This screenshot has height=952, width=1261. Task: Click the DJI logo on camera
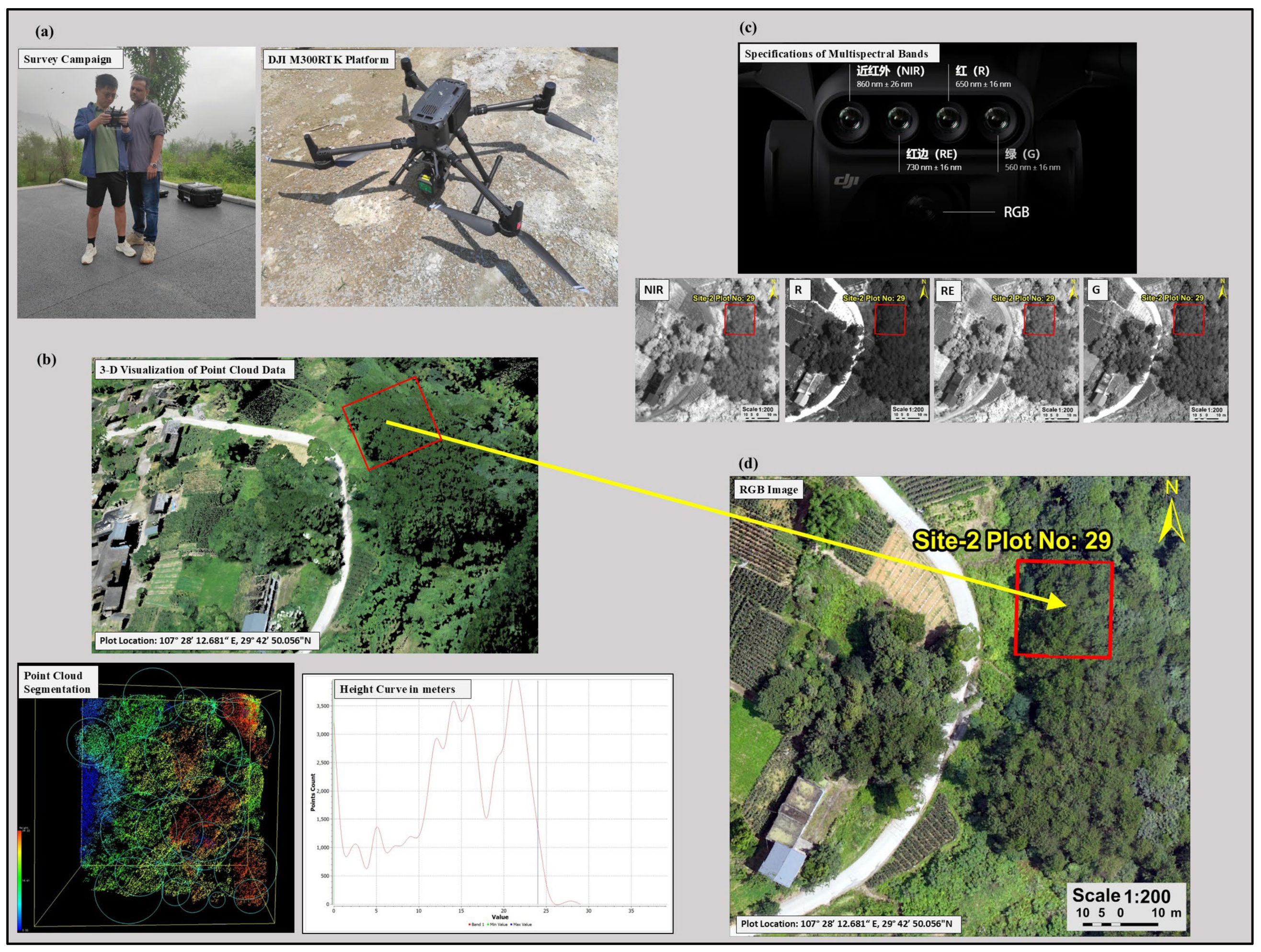[x=846, y=181]
